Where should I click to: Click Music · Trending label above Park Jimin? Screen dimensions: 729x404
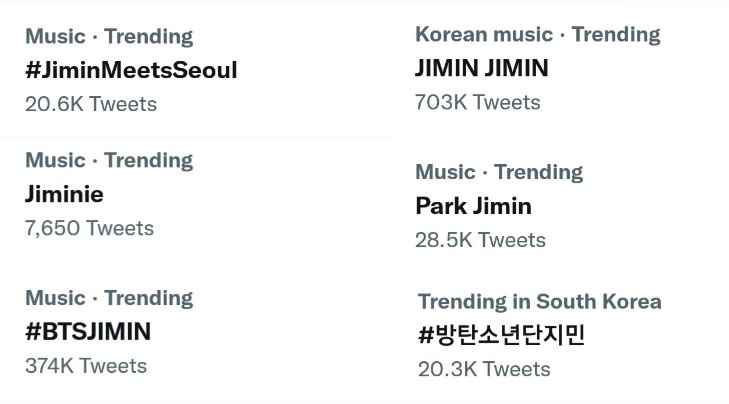[x=499, y=172]
